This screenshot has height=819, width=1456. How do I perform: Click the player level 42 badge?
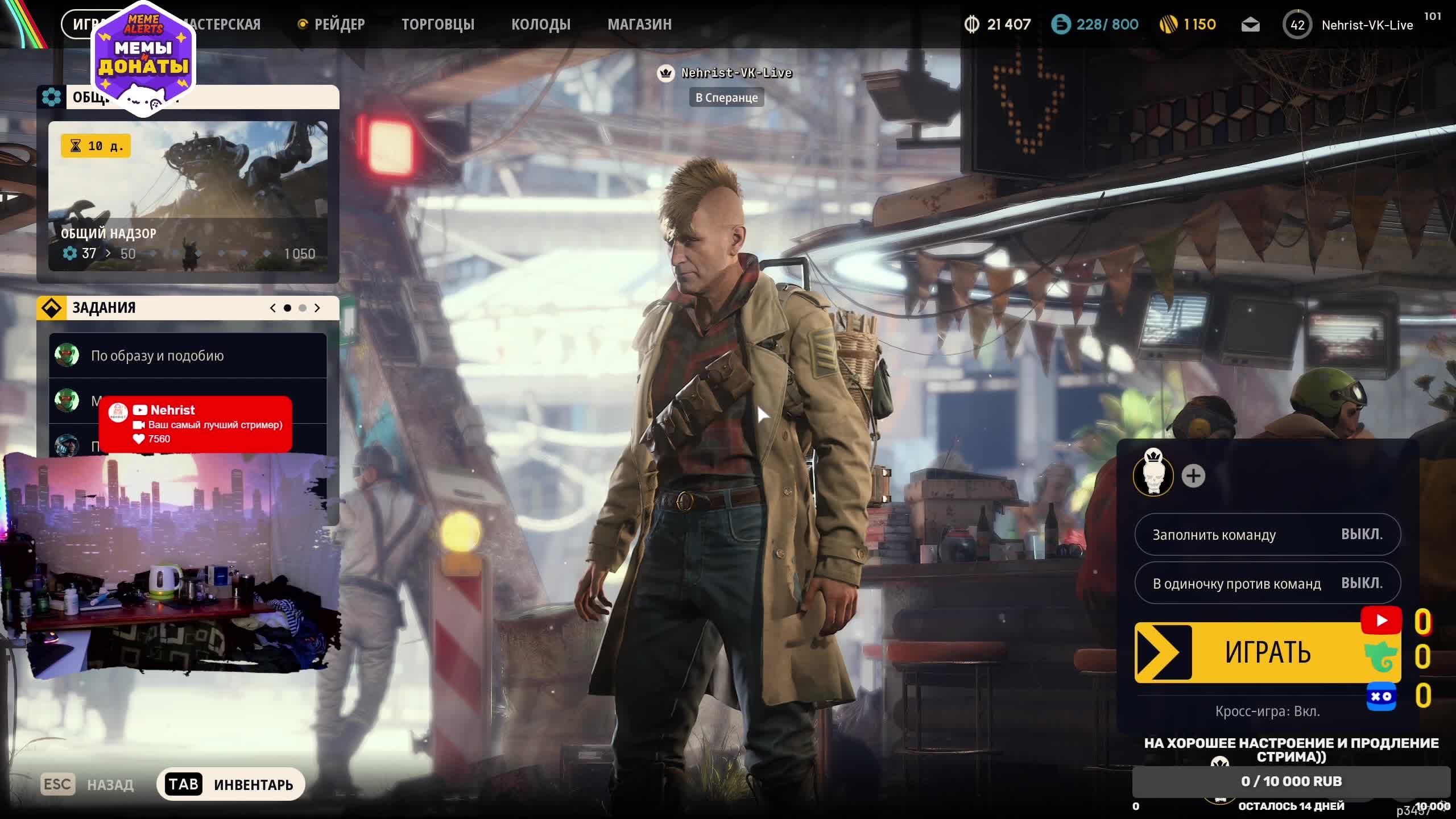1297,25
